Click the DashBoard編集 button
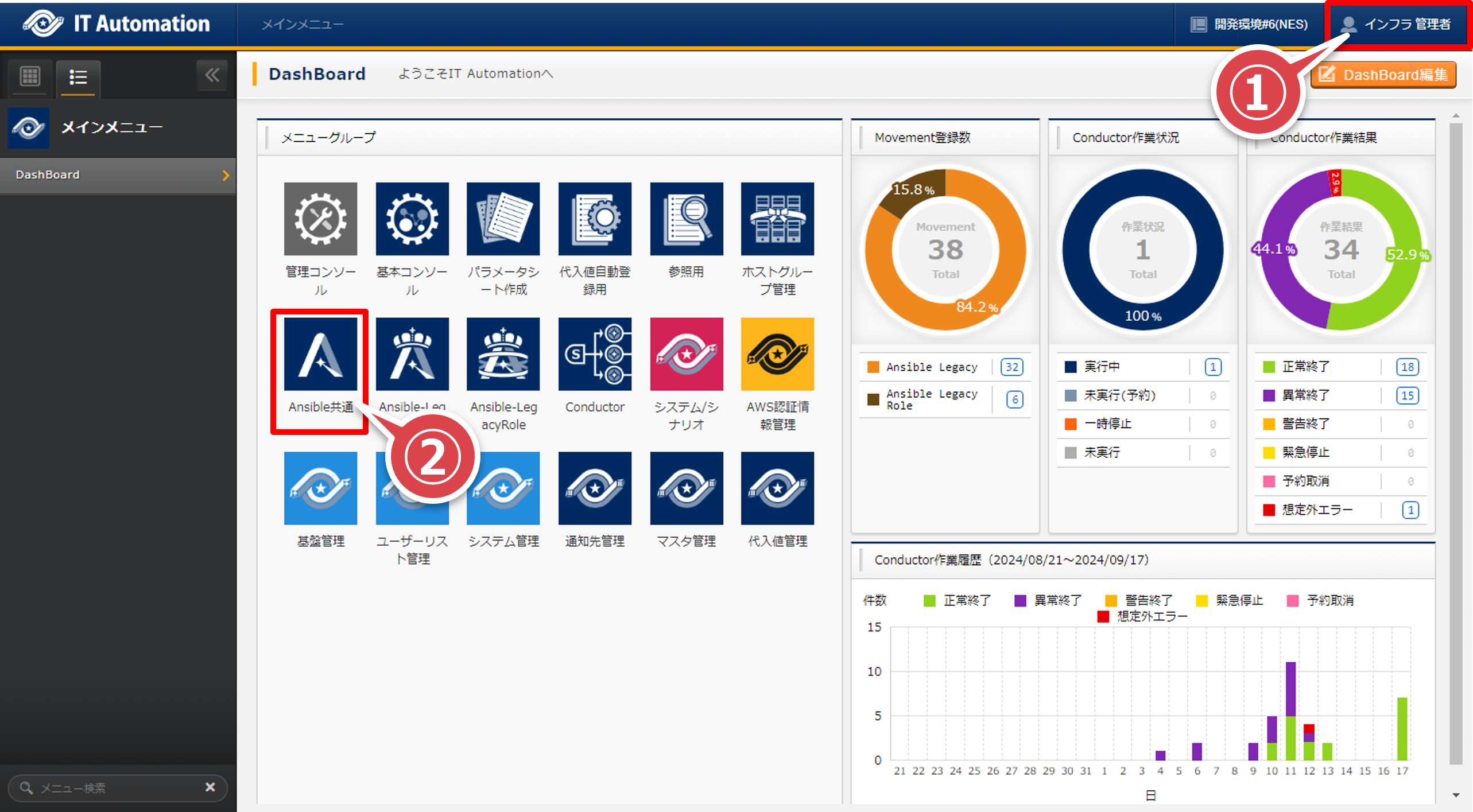The width and height of the screenshot is (1473, 812). coord(1383,75)
